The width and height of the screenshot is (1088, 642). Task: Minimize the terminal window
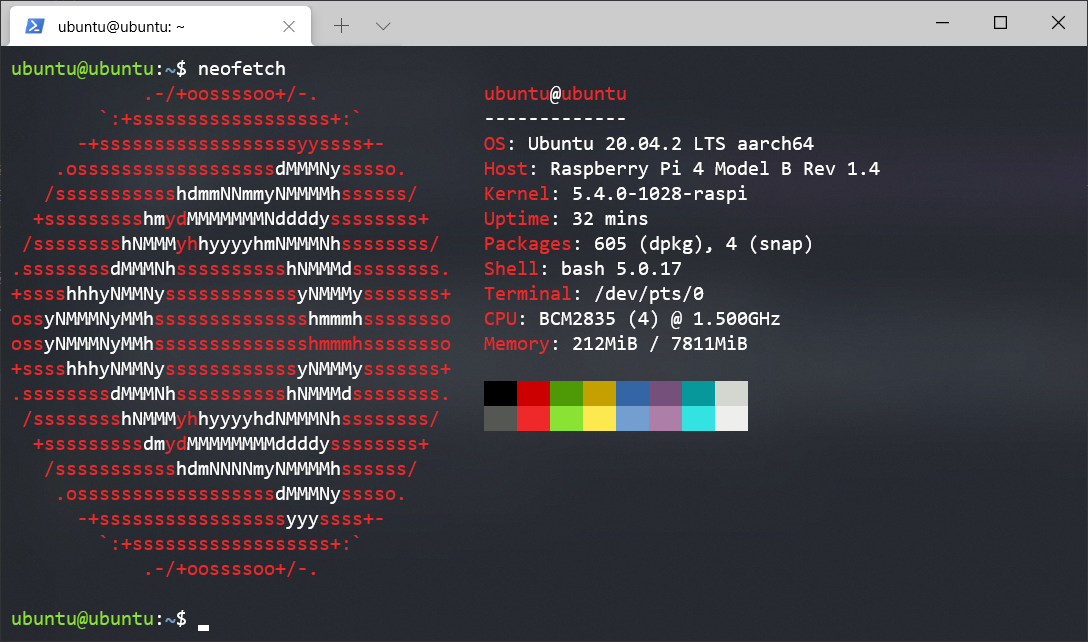(x=942, y=23)
